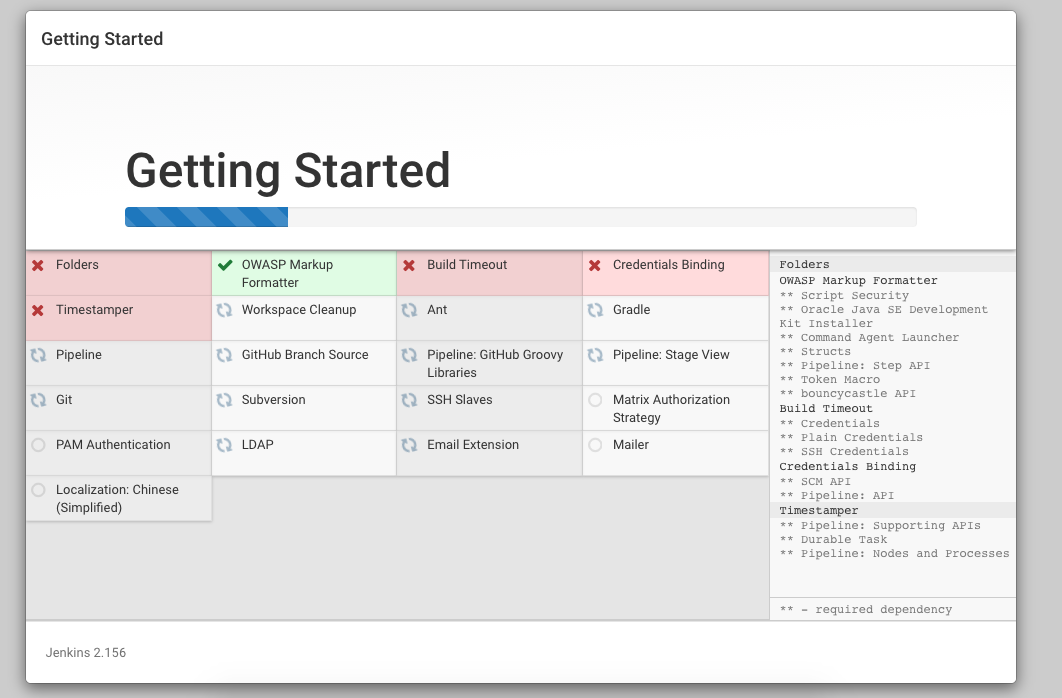Click the red X icon beside Build Timeout

409,265
